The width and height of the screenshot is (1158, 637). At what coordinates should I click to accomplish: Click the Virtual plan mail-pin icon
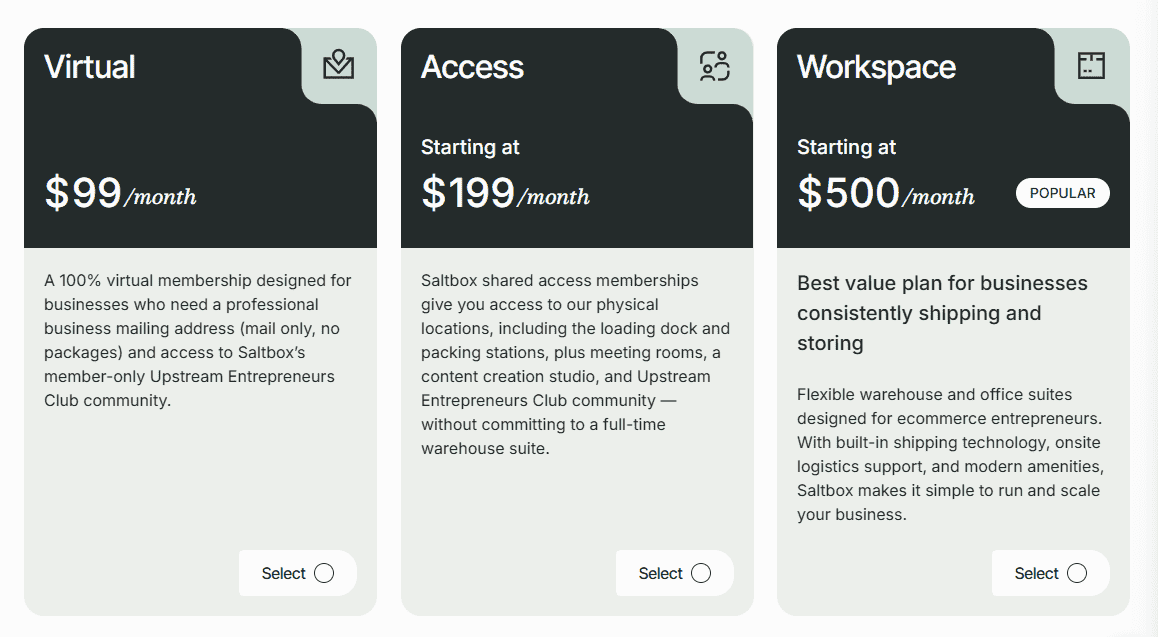click(x=339, y=66)
